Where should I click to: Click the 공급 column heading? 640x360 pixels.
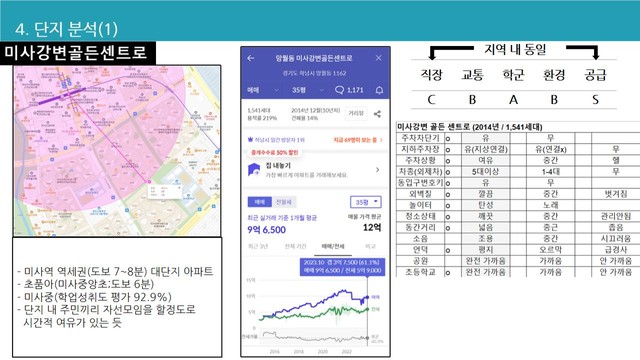[x=595, y=75]
